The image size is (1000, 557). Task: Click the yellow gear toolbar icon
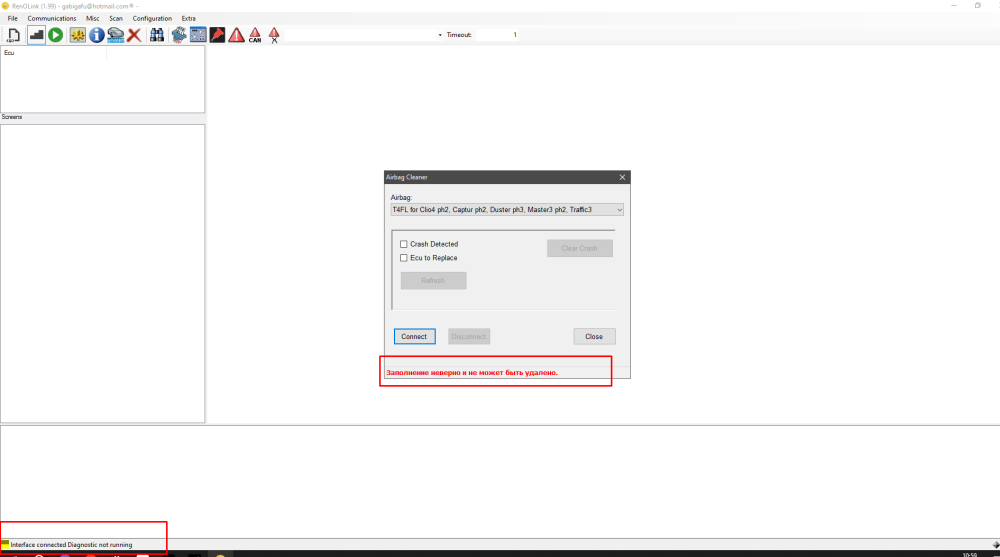click(x=78, y=35)
